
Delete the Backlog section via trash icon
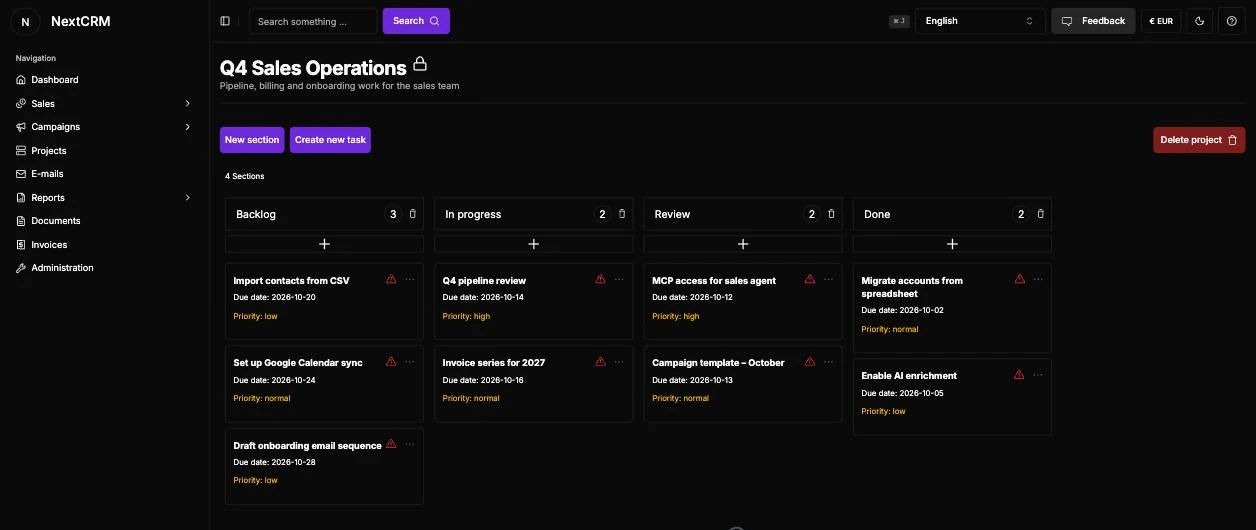[413, 214]
